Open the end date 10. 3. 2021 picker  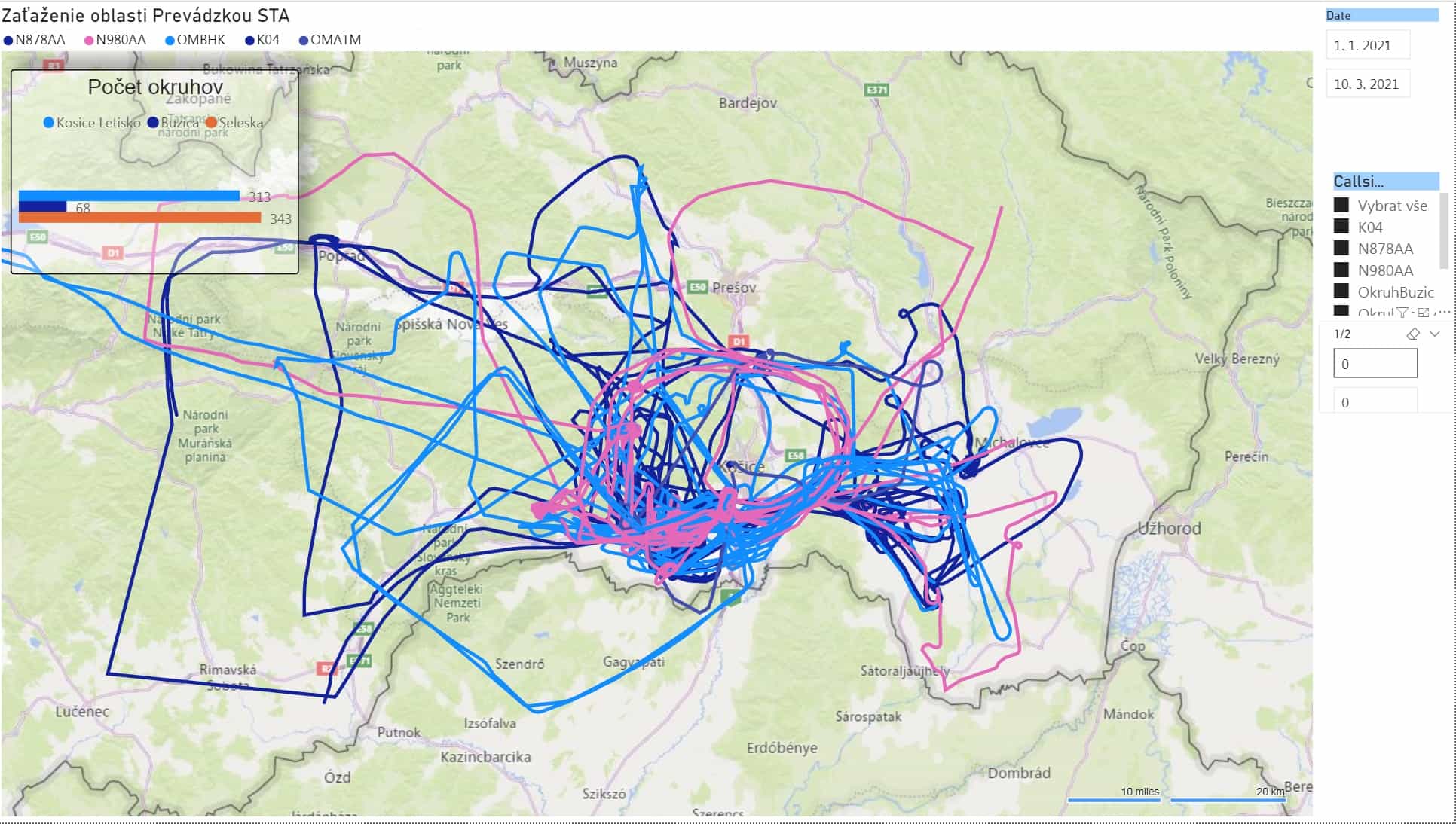1367,84
